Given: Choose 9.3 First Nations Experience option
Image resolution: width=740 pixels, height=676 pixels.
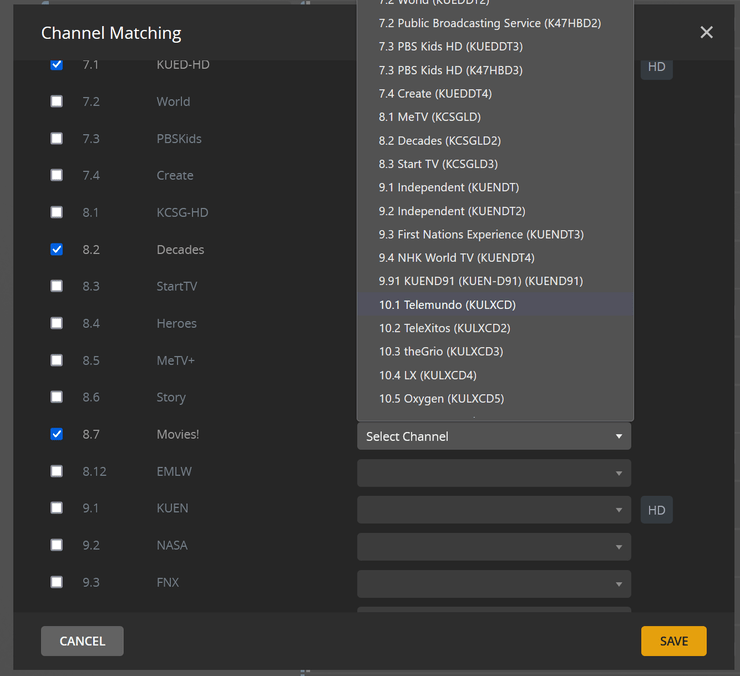Looking at the screenshot, I should pyautogui.click(x=495, y=234).
